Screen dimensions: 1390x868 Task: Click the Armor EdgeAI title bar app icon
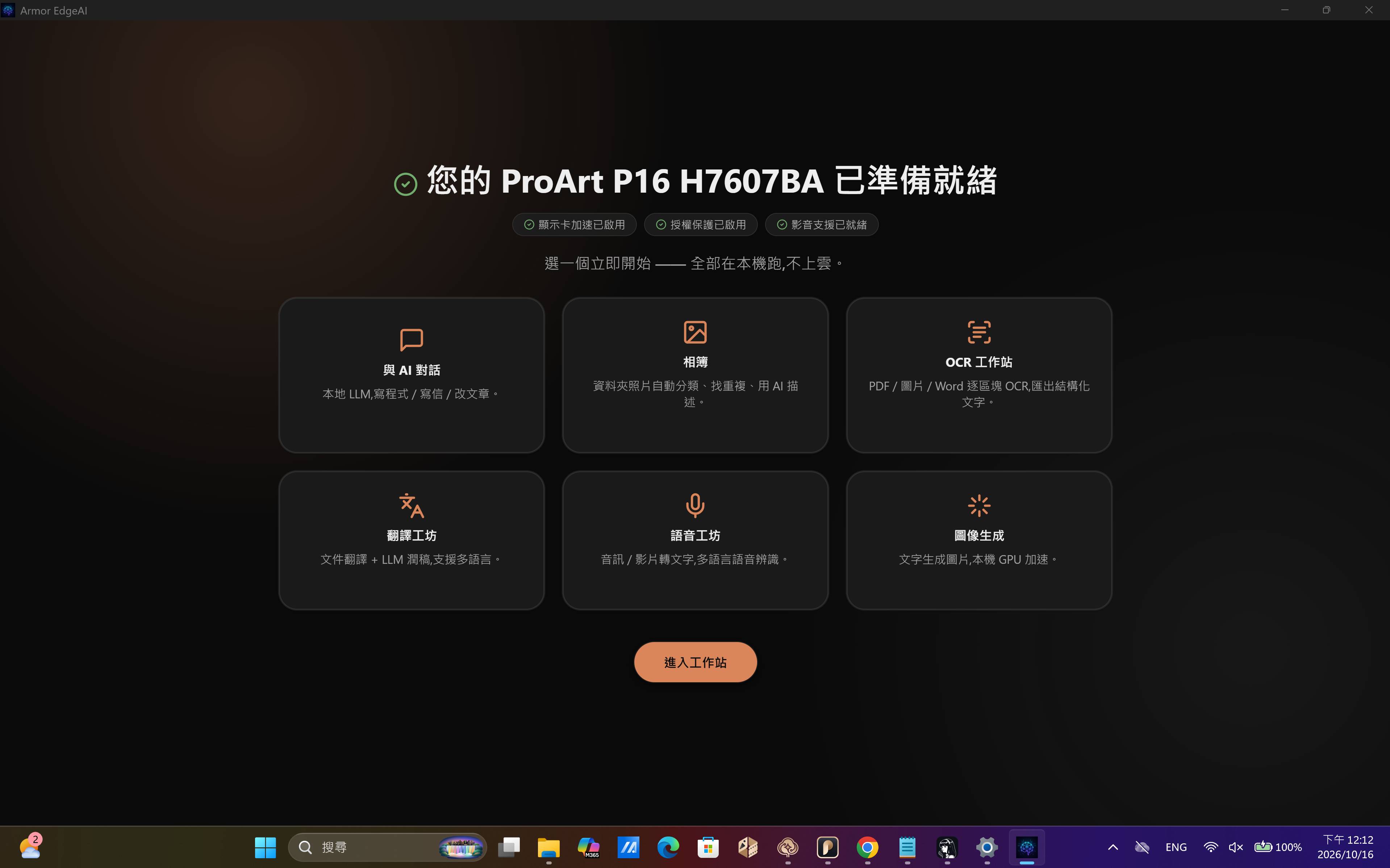point(8,11)
